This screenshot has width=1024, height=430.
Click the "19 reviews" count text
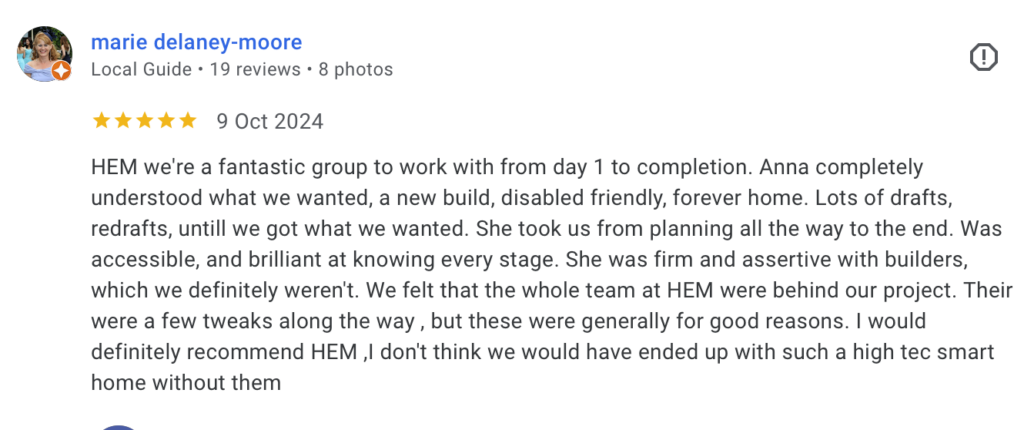tap(254, 69)
